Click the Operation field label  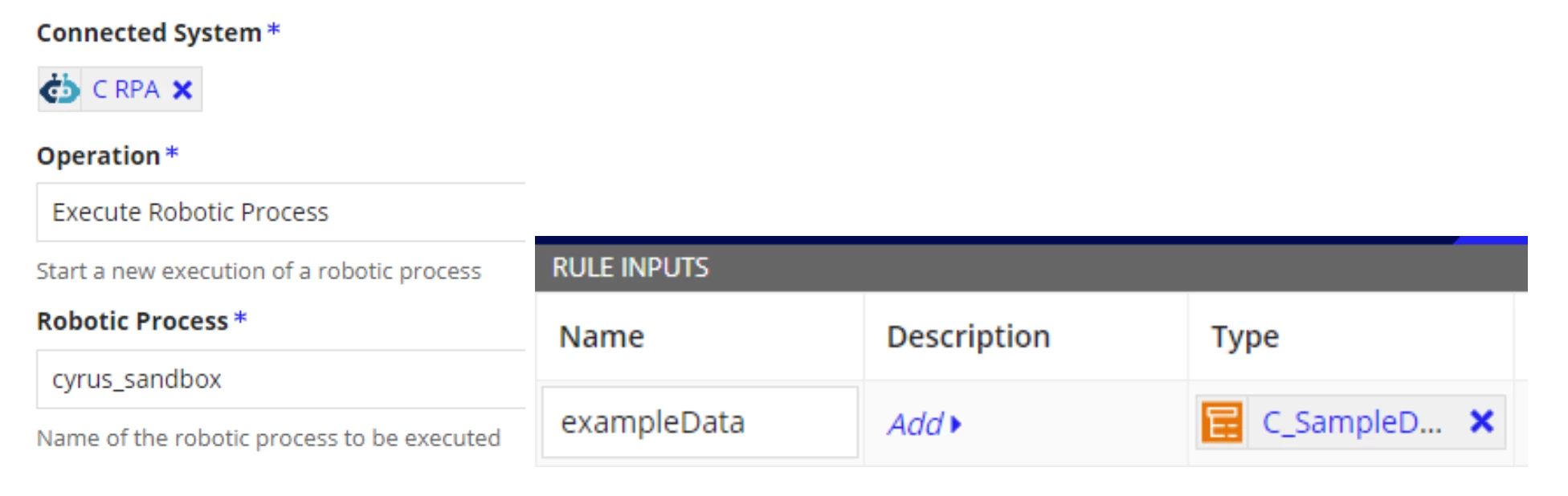(99, 156)
